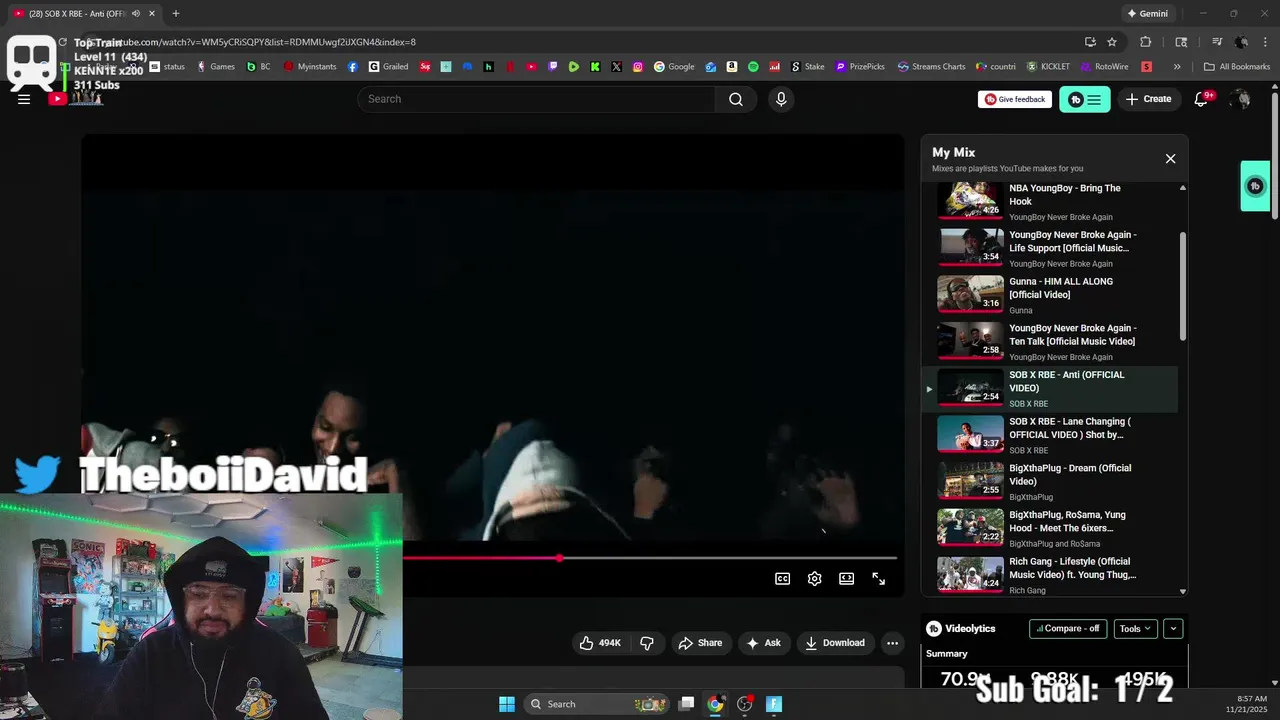Open the RotoWire bookmark
The width and height of the screenshot is (1280, 720).
1104,67
